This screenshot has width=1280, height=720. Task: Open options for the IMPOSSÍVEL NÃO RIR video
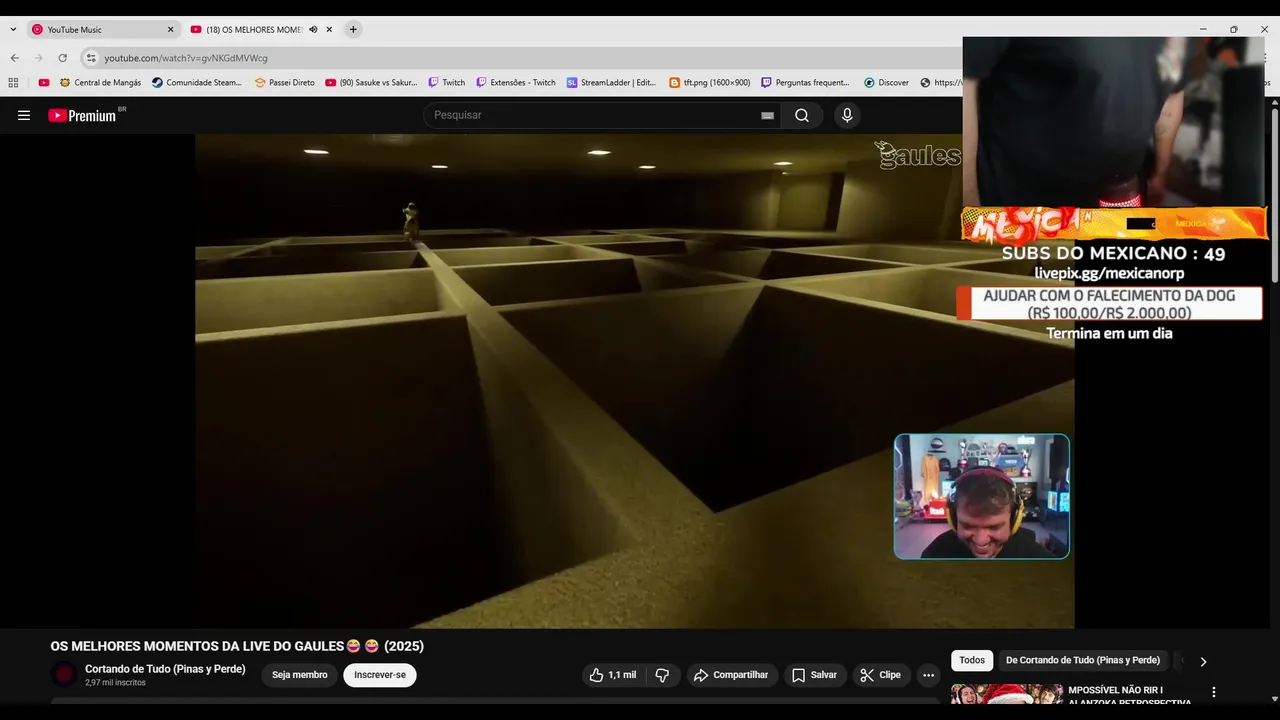[x=1214, y=692]
